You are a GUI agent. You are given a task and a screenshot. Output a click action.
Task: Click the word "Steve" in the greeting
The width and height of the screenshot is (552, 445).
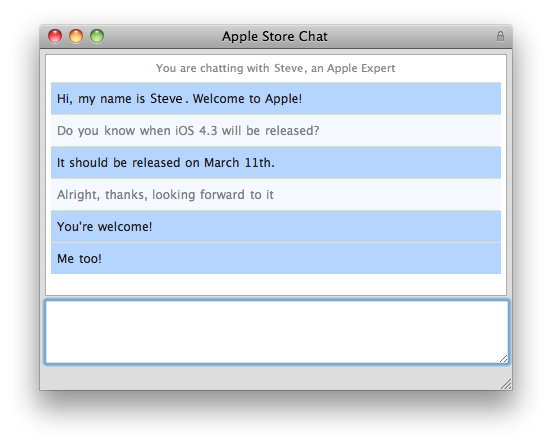click(166, 99)
